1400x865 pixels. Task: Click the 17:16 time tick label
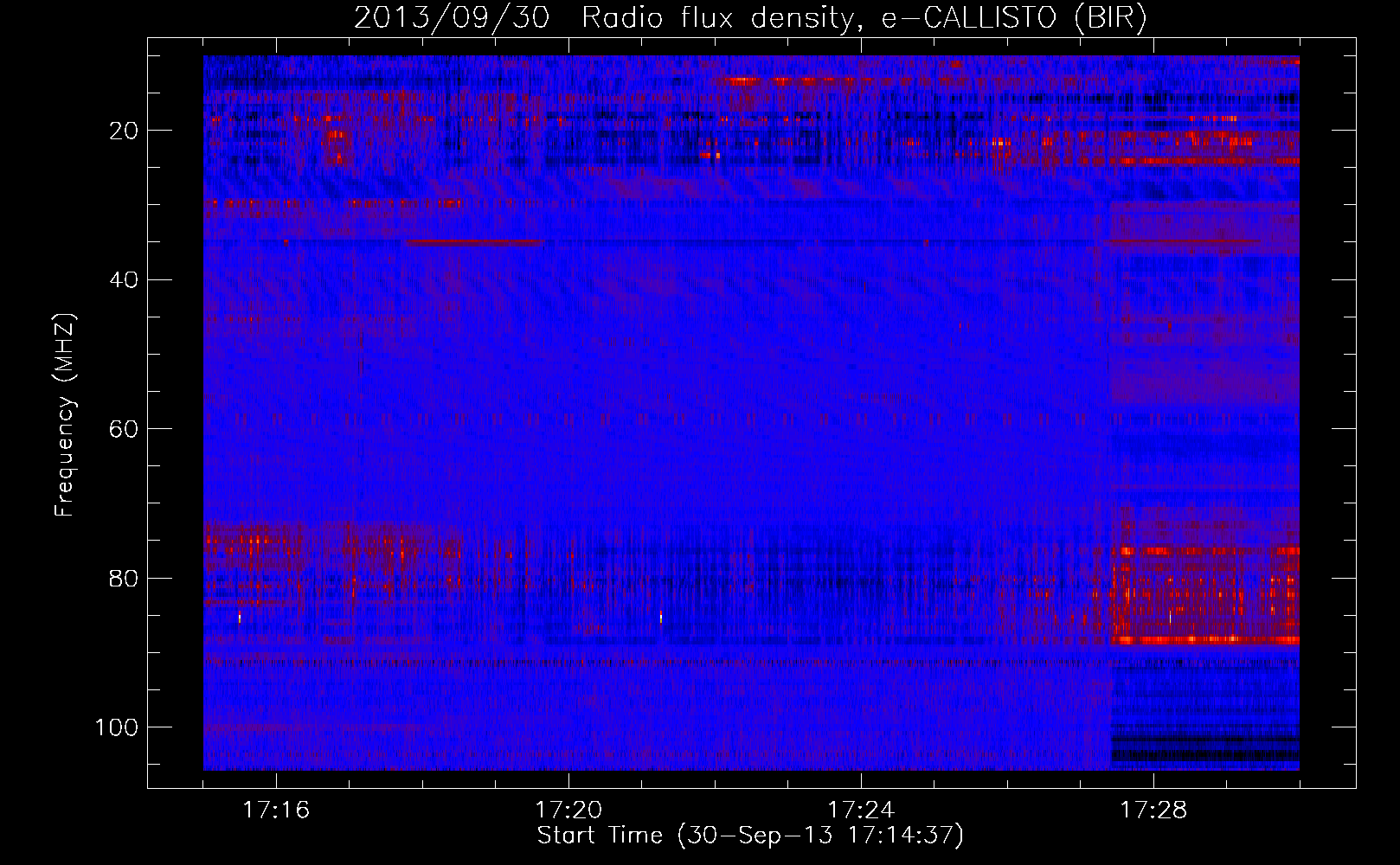pos(276,811)
